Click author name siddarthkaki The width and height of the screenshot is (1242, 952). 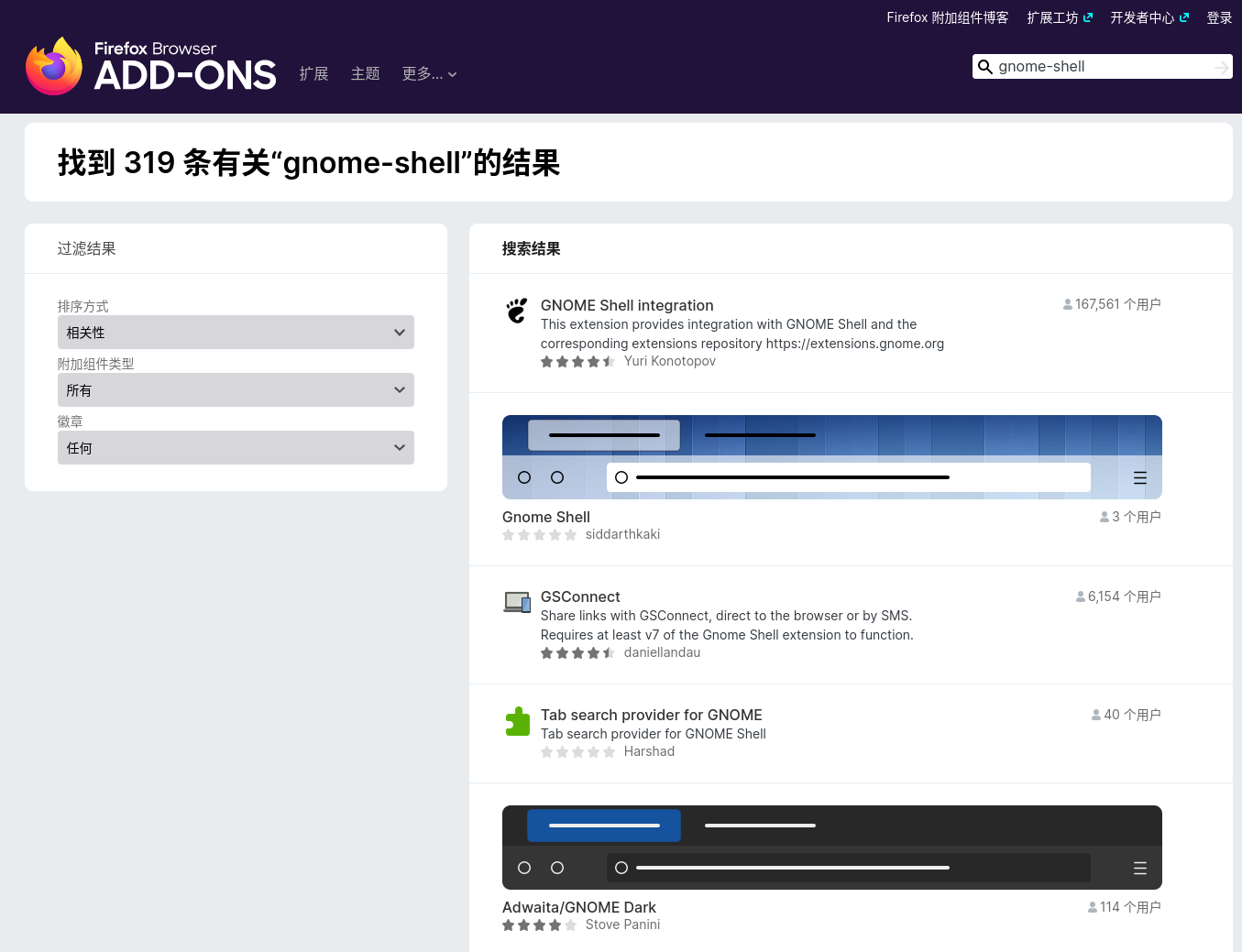622,534
